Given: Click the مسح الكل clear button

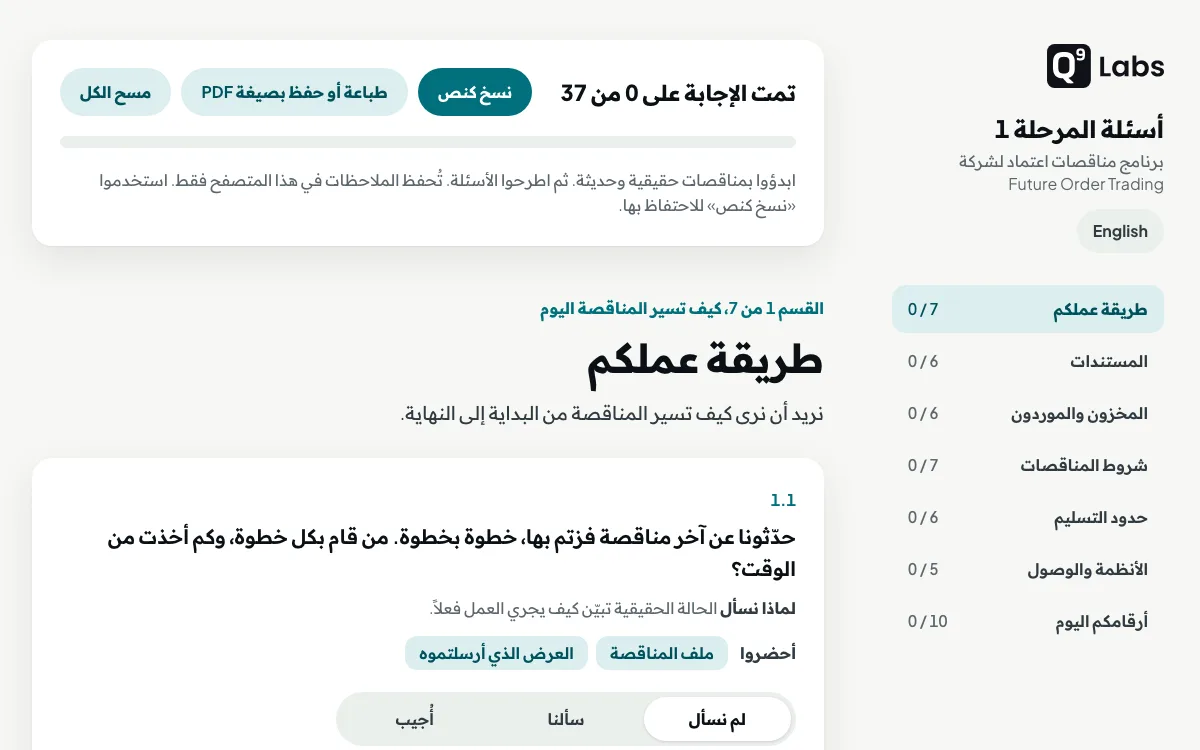Looking at the screenshot, I should [x=115, y=92].
